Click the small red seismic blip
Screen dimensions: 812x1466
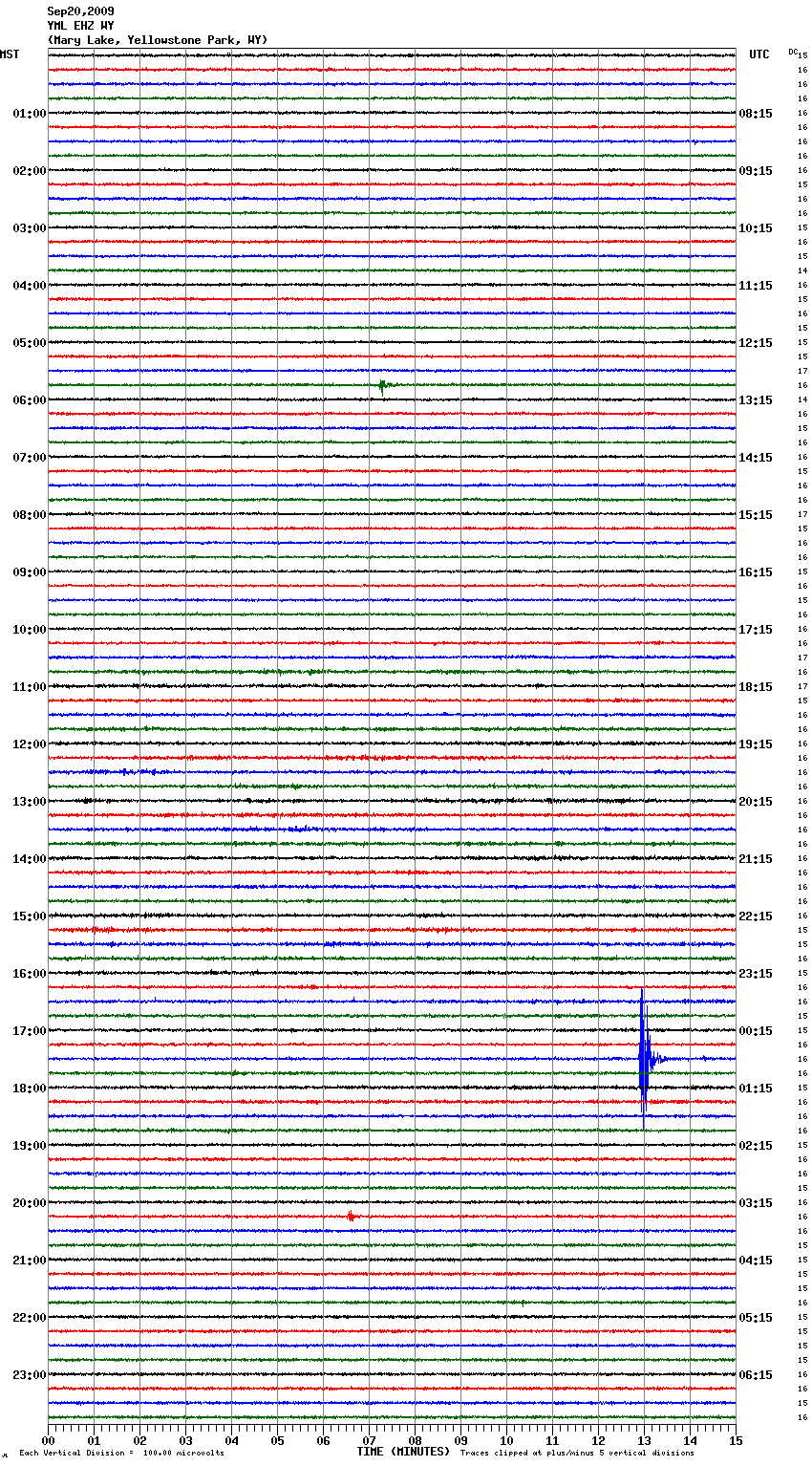coord(351,1217)
